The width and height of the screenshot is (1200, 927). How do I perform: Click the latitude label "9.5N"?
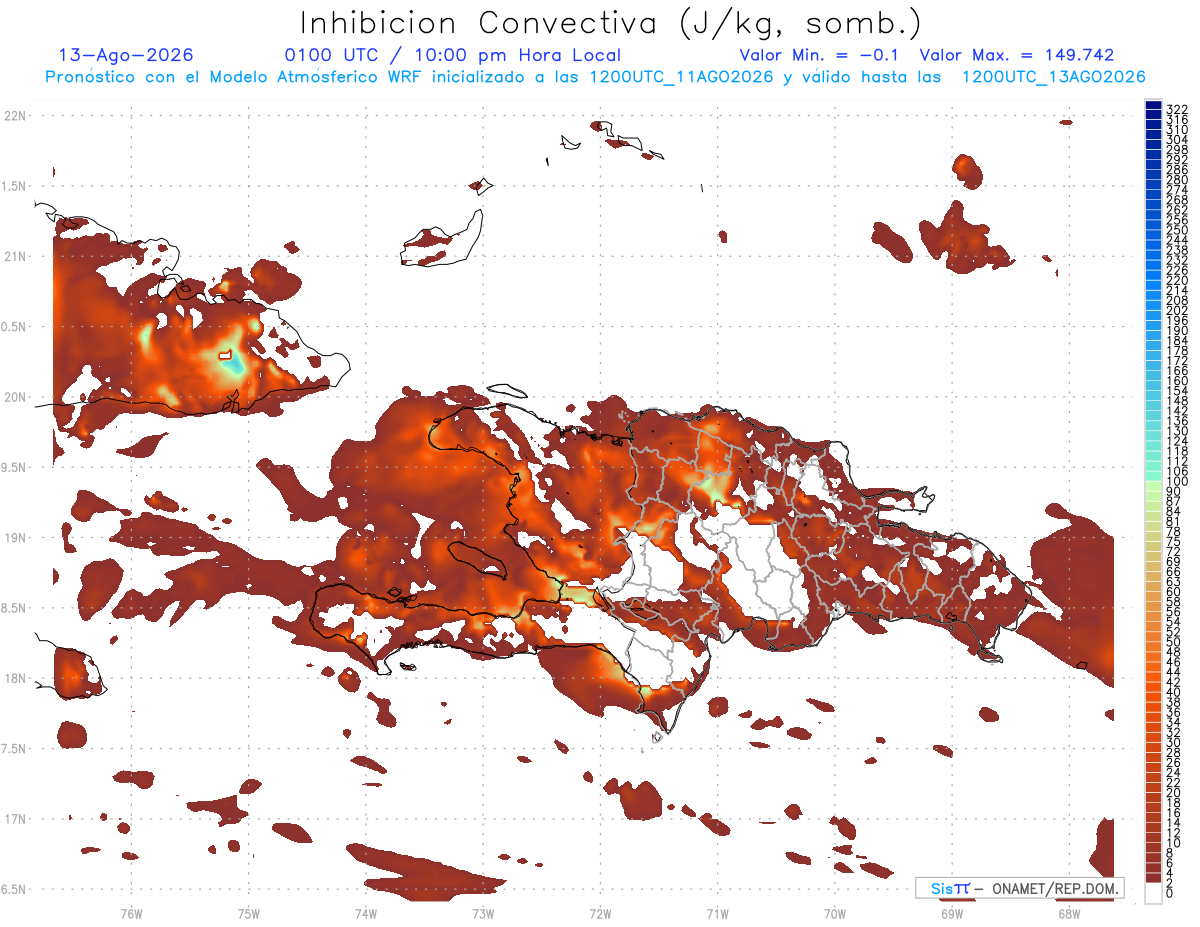14,467
